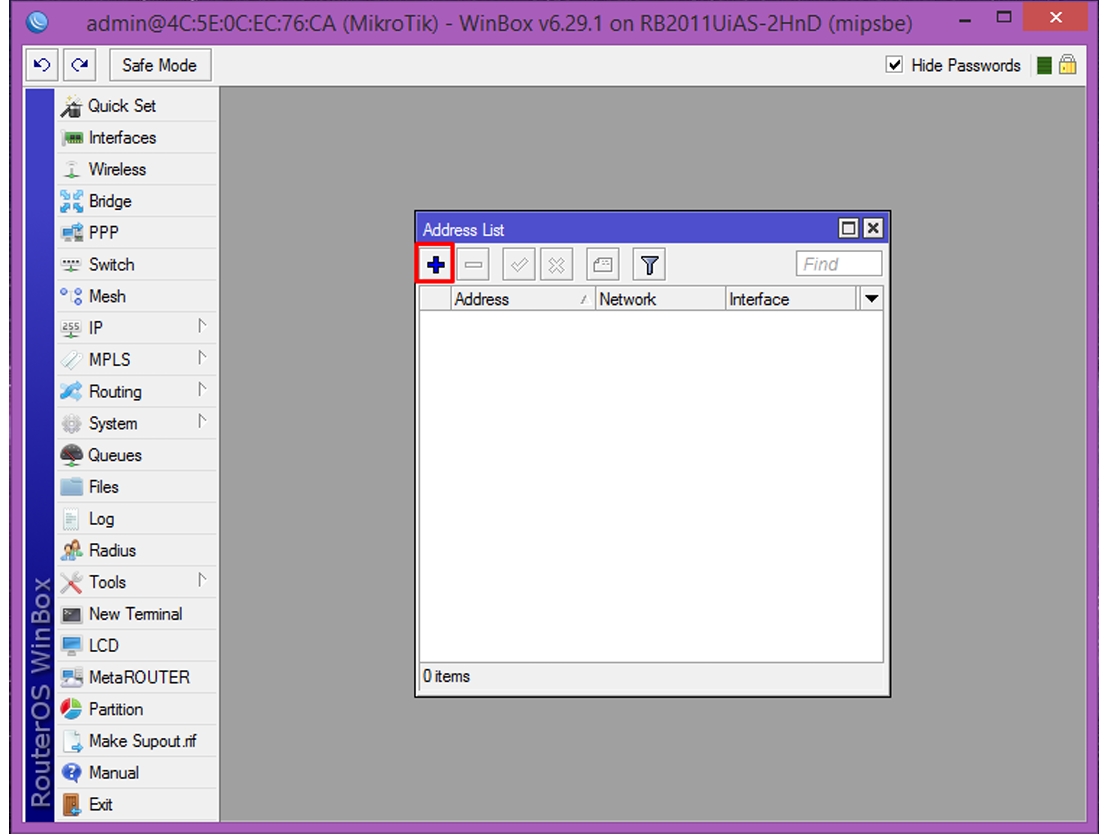Open the Interfaces menu item
This screenshot has height=840, width=1106.
136,138
